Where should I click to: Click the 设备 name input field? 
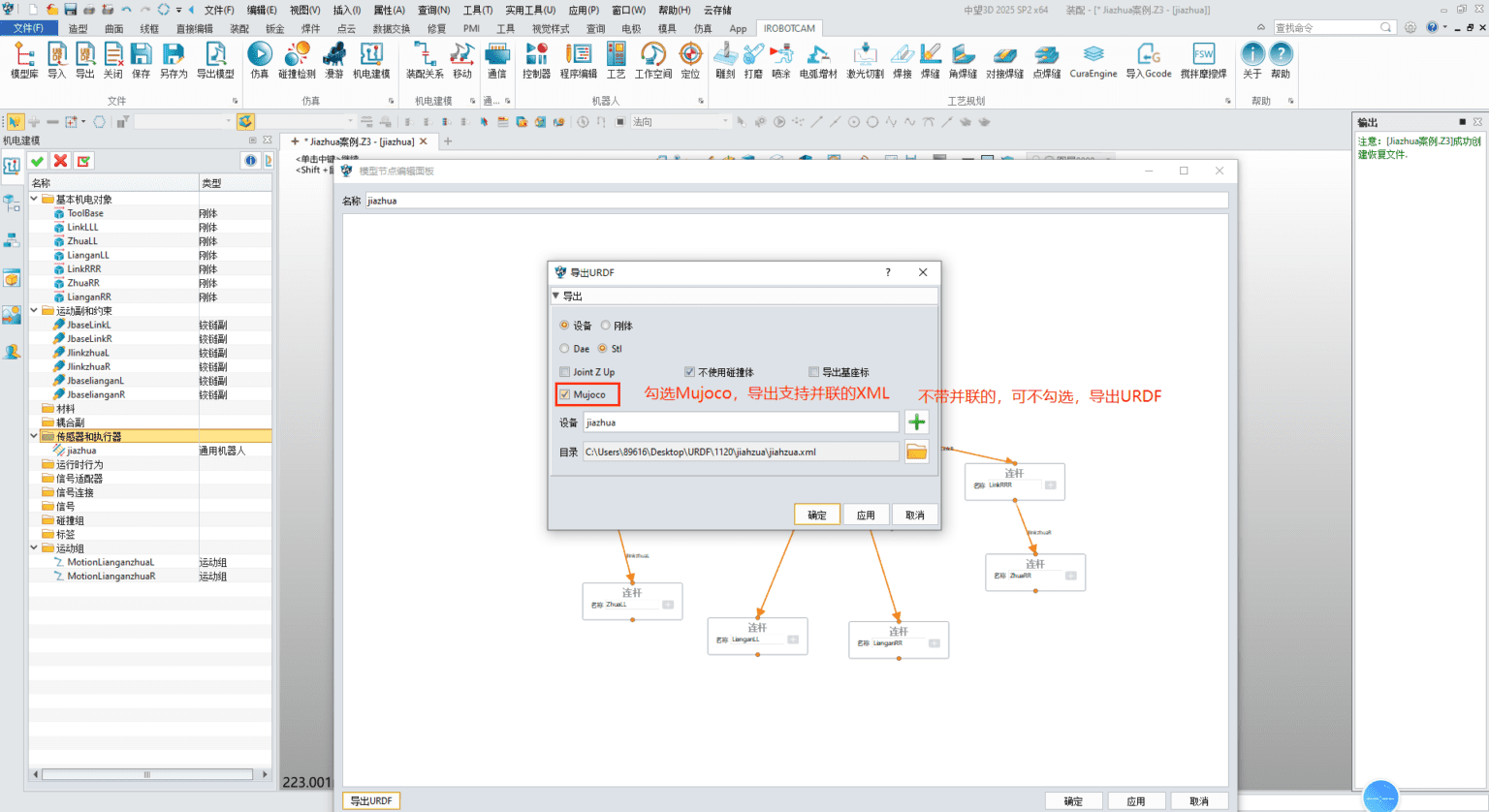pos(741,422)
